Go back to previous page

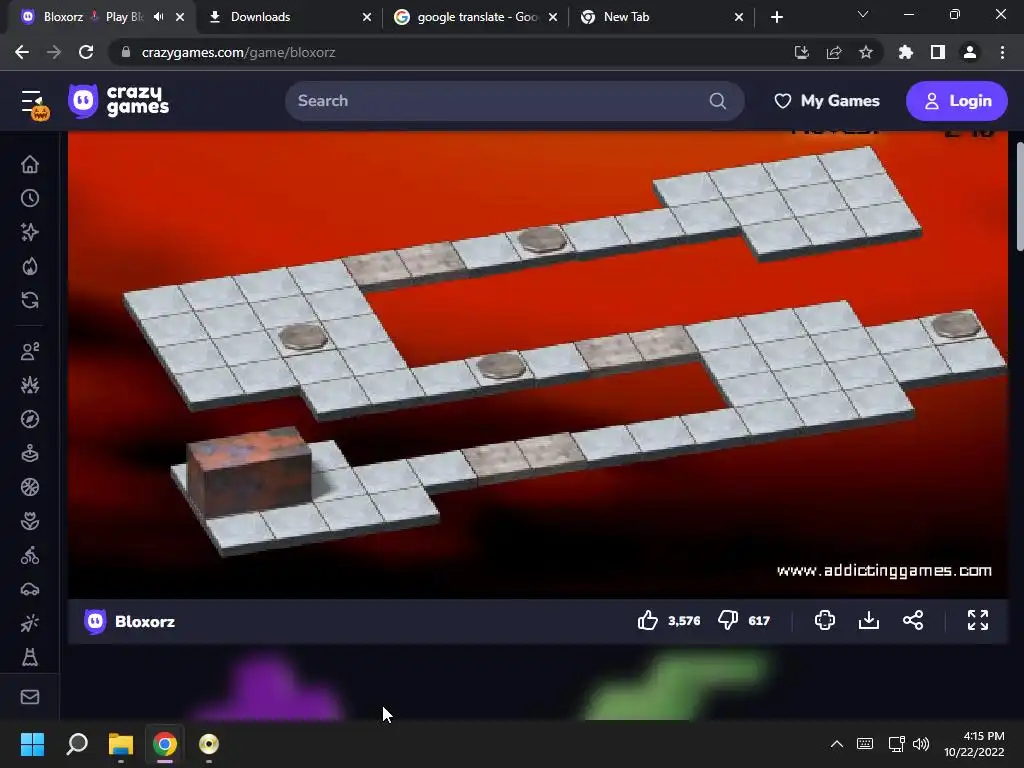[22, 52]
